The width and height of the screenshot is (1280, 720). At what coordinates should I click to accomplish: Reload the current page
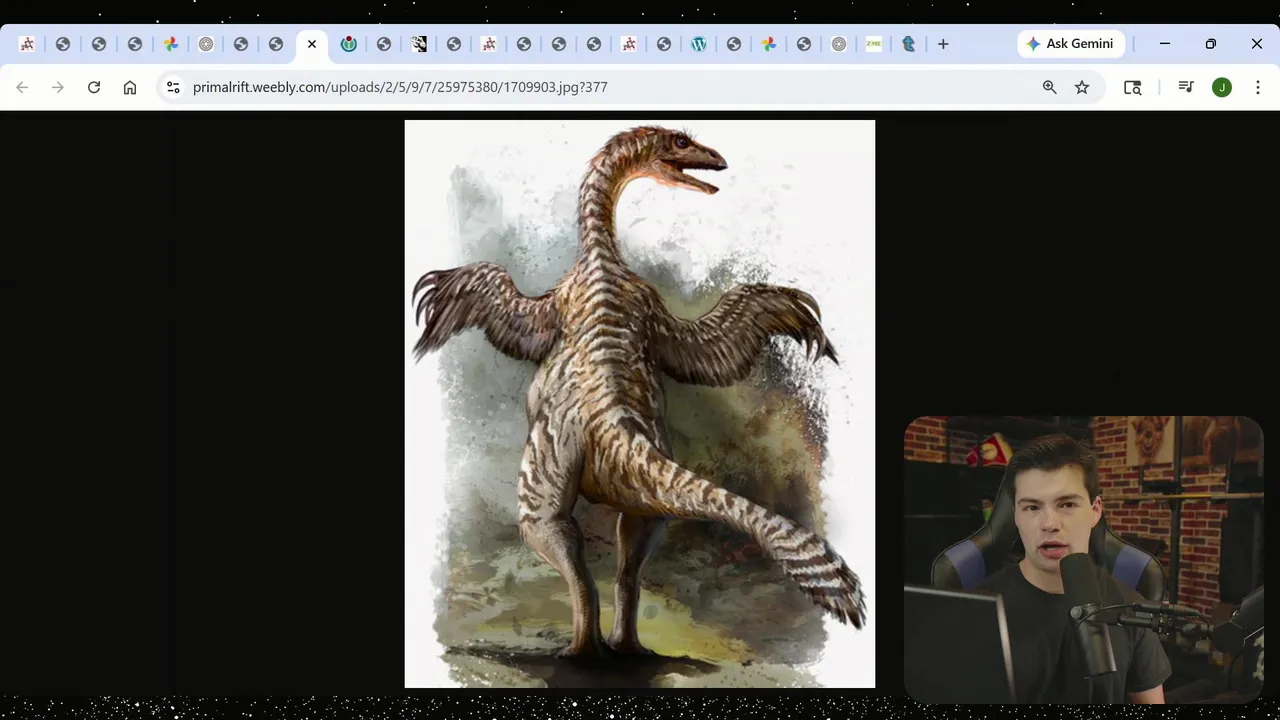click(x=94, y=87)
